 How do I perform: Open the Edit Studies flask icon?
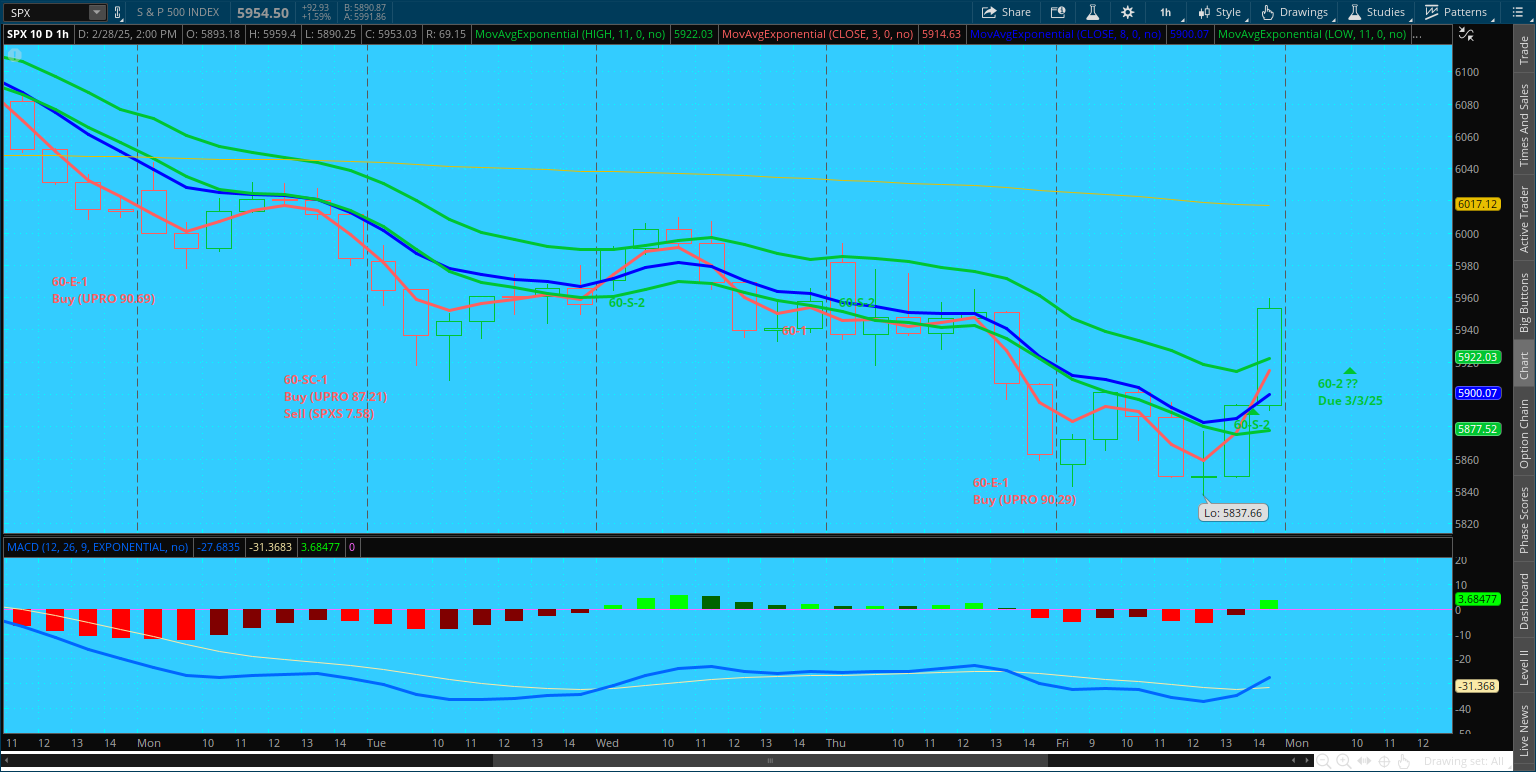pyautogui.click(x=1093, y=12)
